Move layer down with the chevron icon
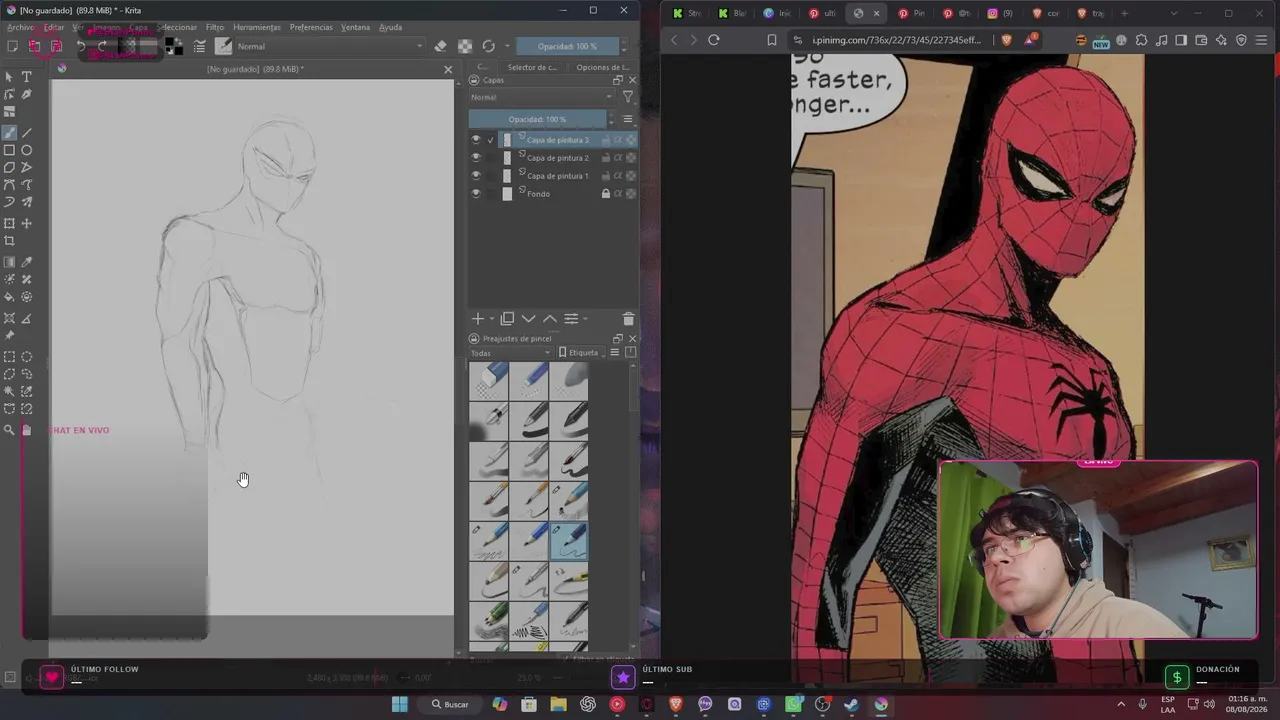This screenshot has height=720, width=1280. 528,319
